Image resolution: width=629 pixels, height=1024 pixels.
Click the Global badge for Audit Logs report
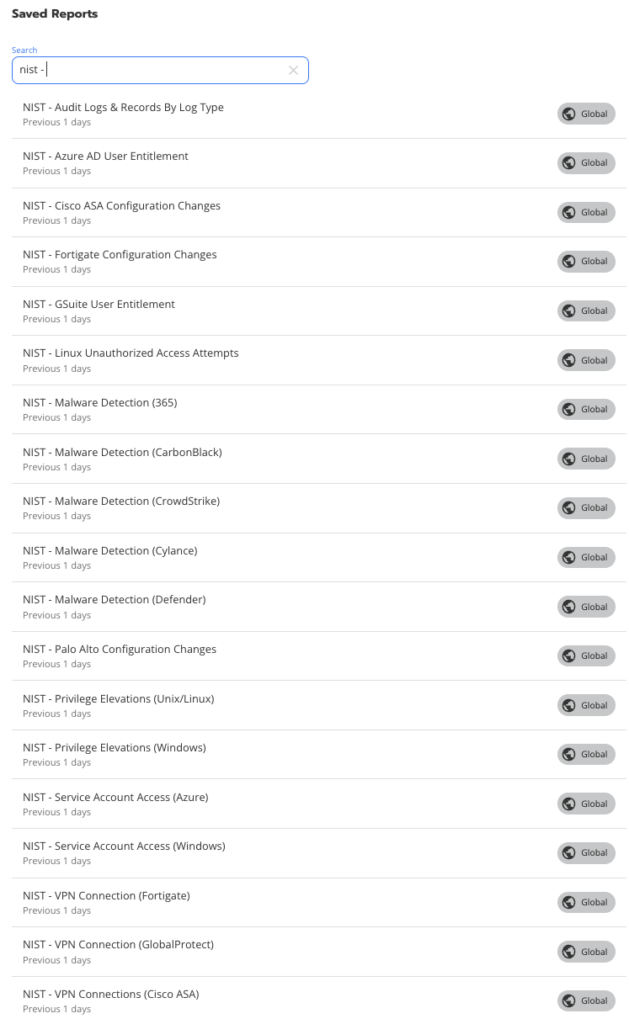[586, 114]
